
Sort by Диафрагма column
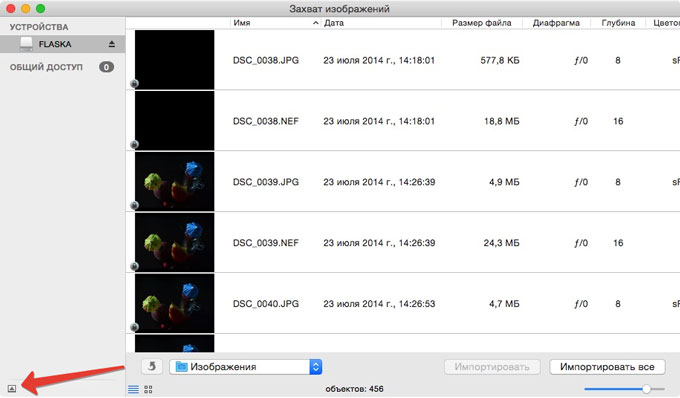coord(556,23)
